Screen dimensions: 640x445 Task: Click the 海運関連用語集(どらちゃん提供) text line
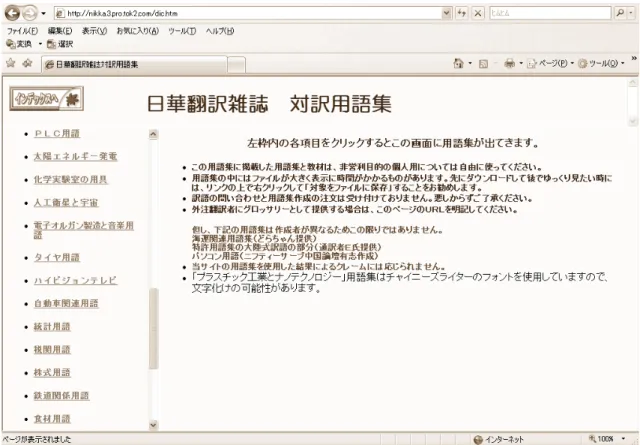pyautogui.click(x=254, y=238)
